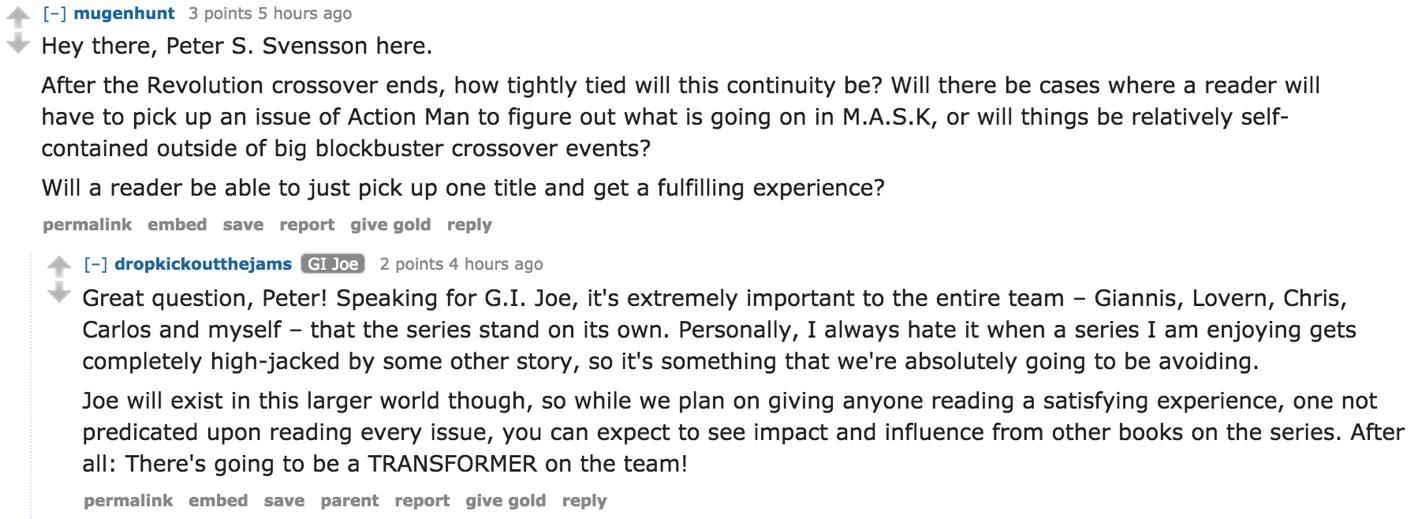1426x519 pixels.
Task: Reply to mugenhunt's comment
Action: 469,225
